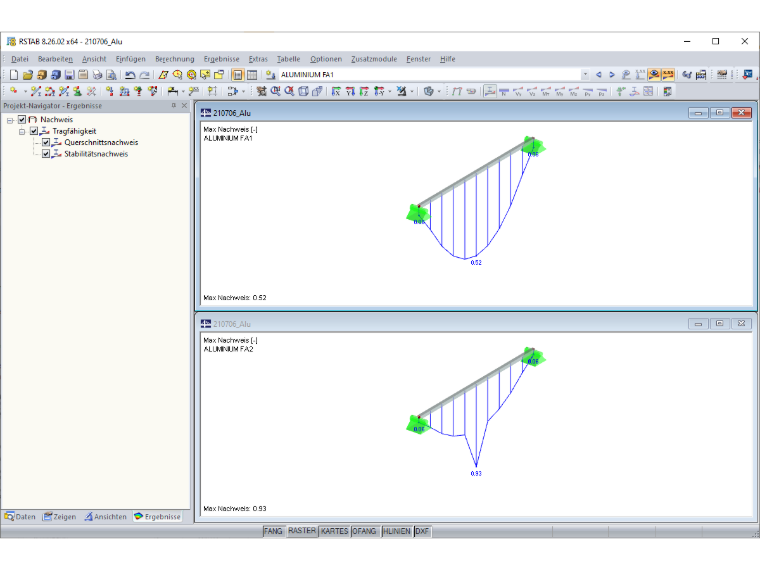Open the Zusatzmodule menu
The image size is (760, 570).
[x=374, y=59]
